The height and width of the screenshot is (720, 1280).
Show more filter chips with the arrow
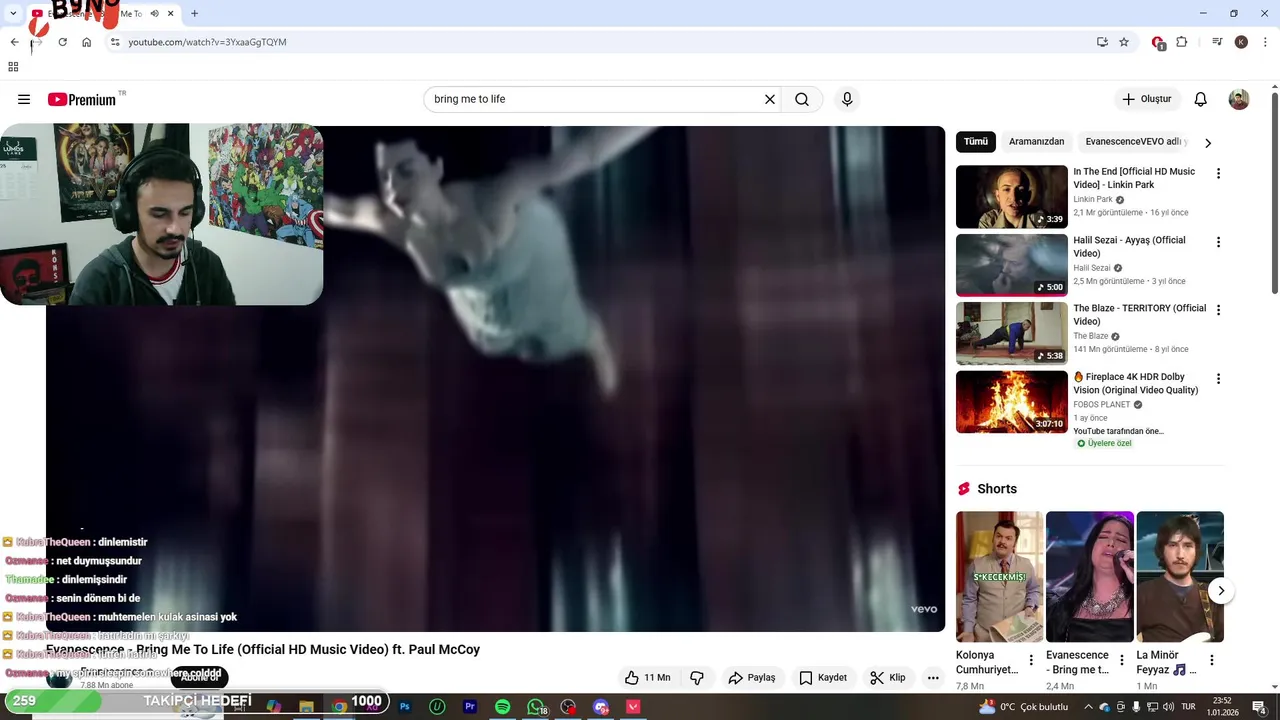(x=1208, y=143)
